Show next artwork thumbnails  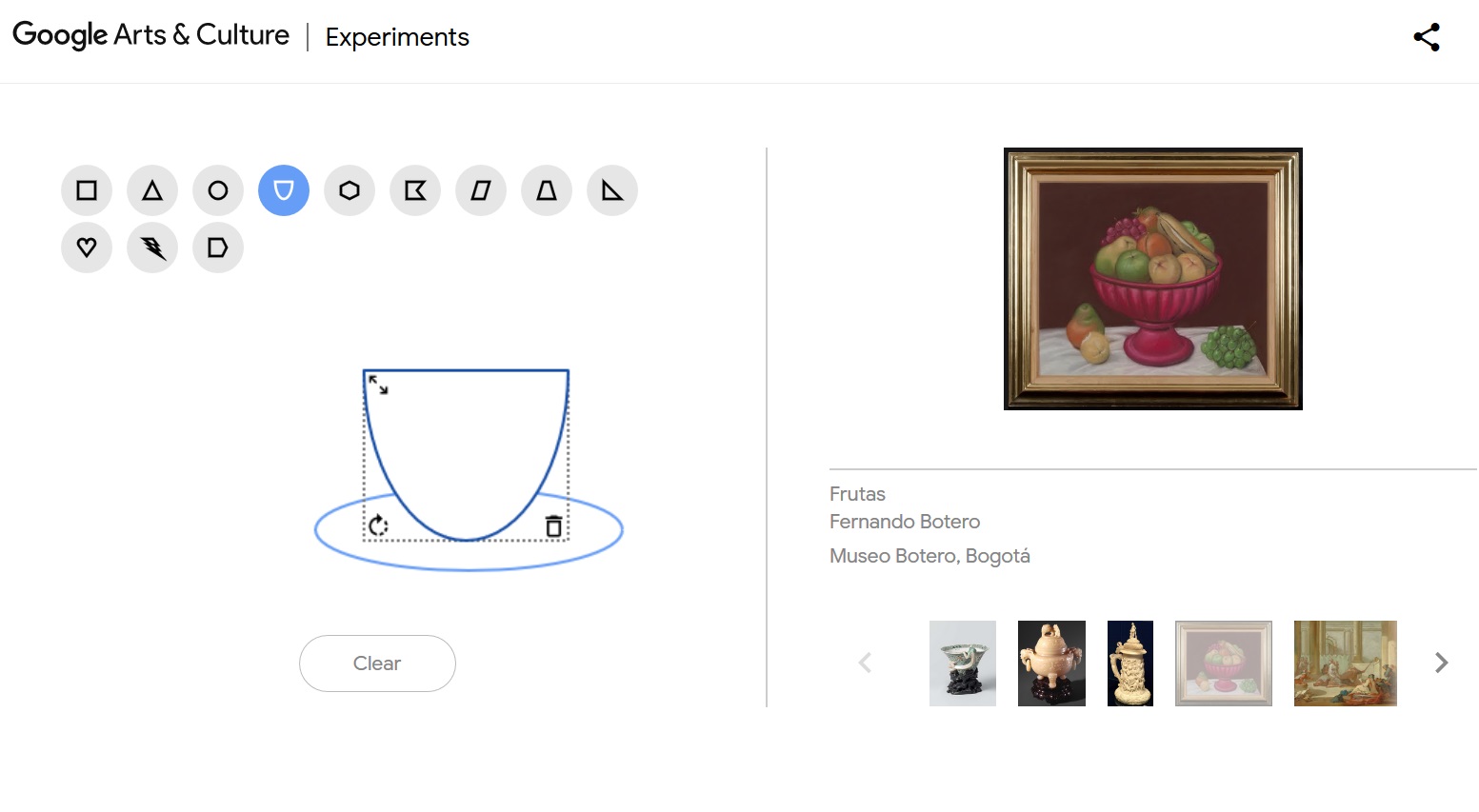(1441, 663)
